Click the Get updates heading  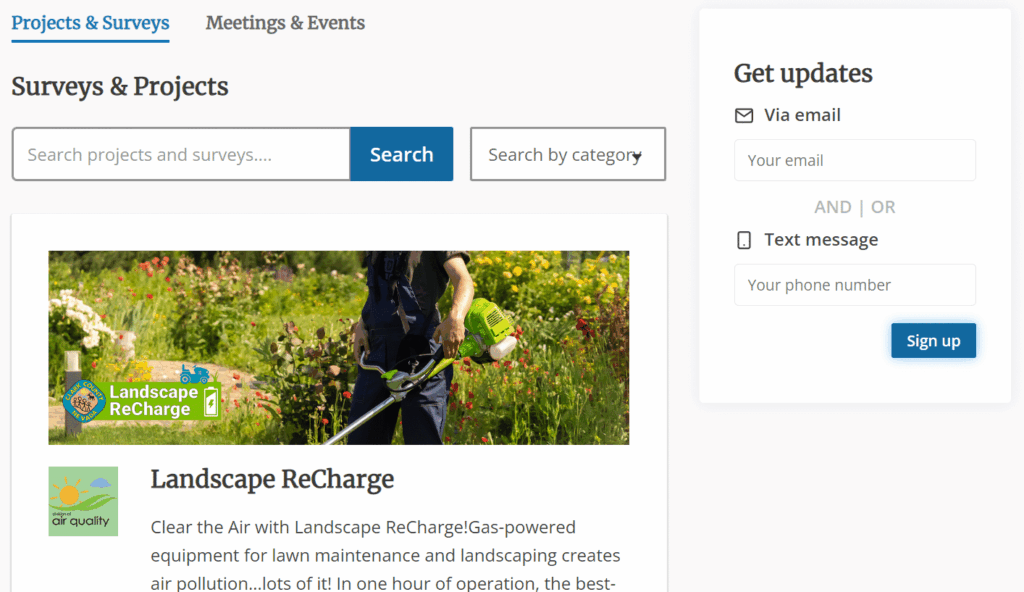[803, 74]
